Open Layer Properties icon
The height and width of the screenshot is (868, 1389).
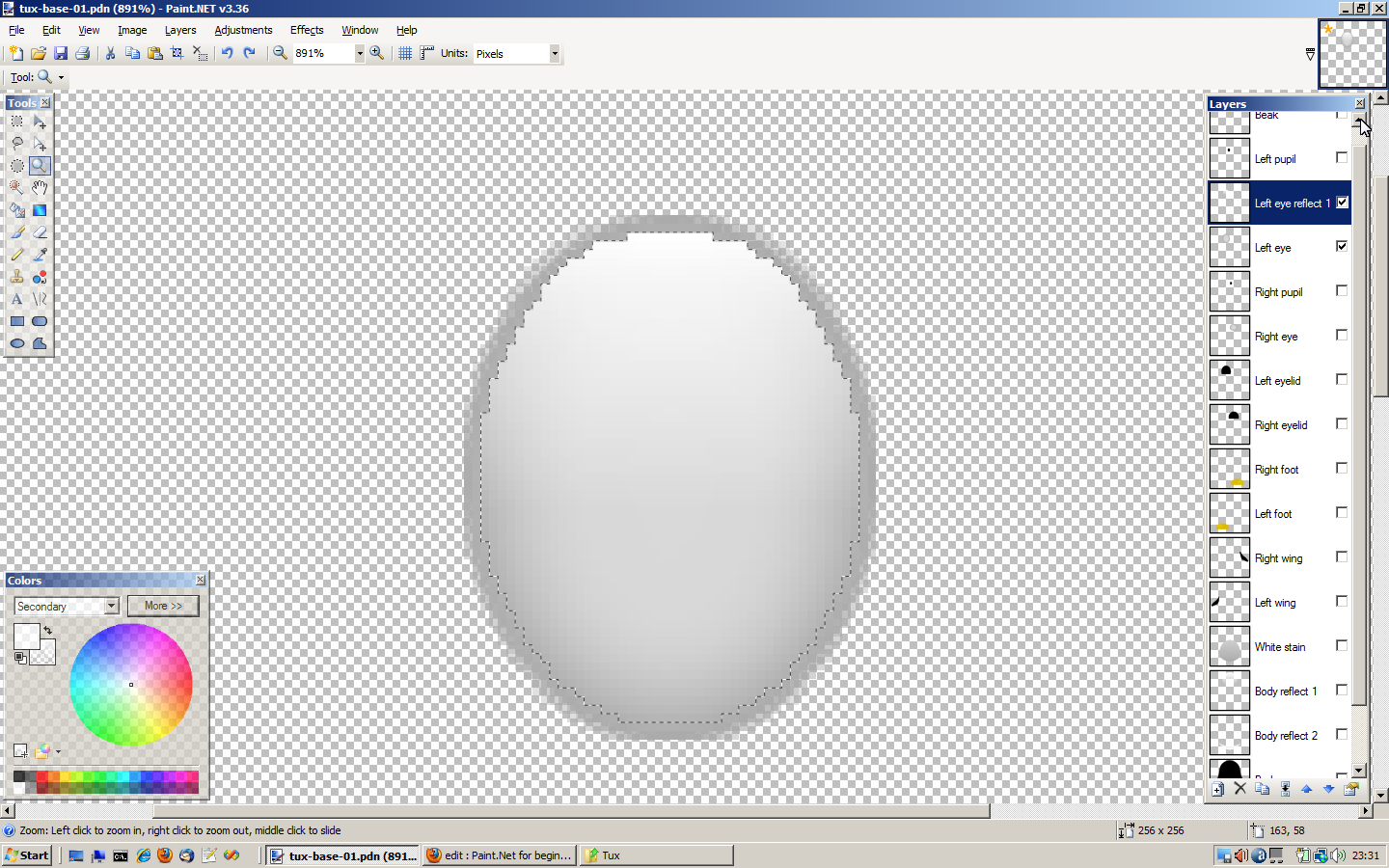(1351, 789)
